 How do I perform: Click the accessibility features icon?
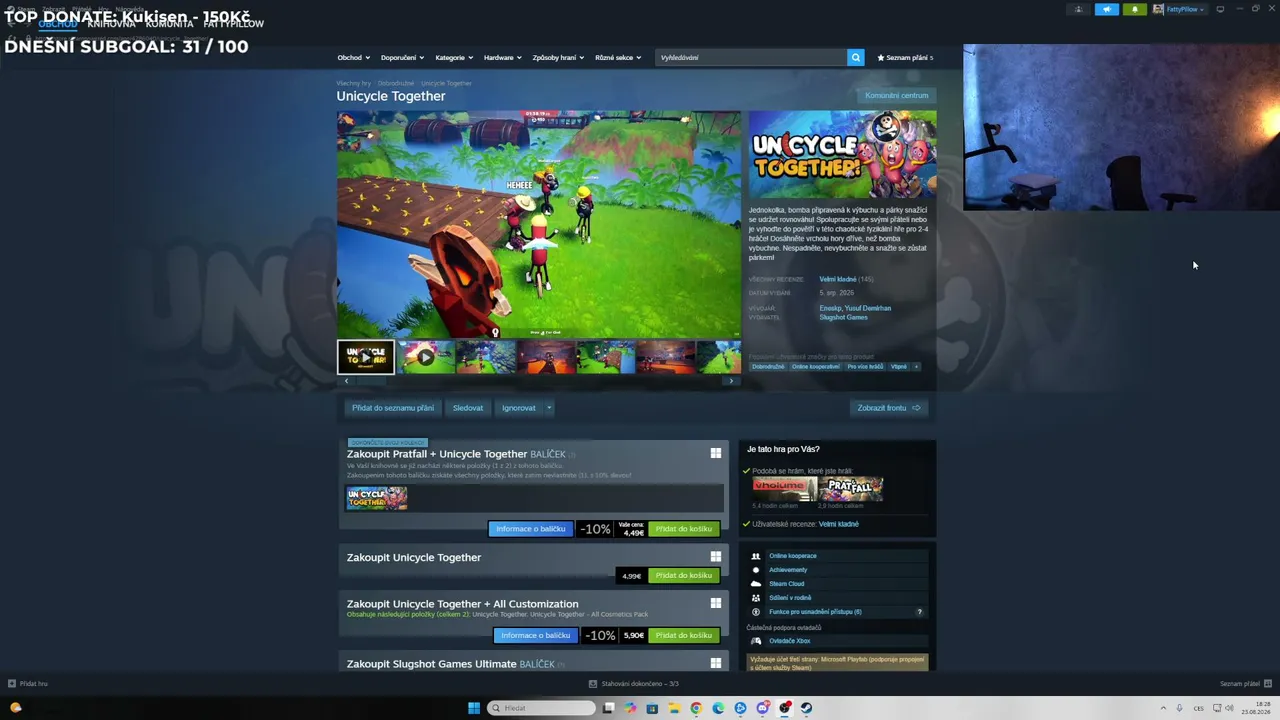click(756, 612)
